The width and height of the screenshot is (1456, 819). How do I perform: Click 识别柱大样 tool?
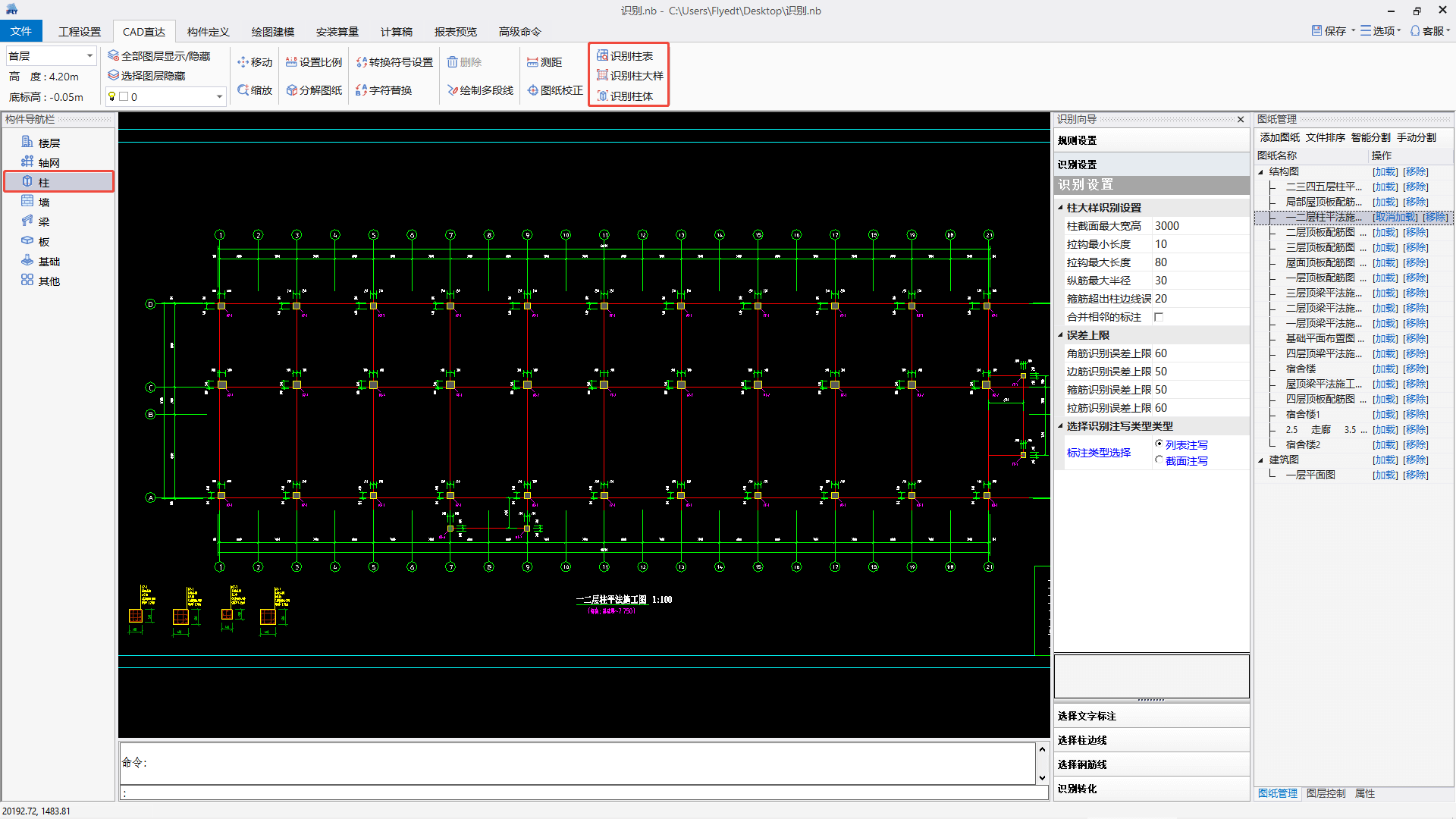tap(629, 76)
